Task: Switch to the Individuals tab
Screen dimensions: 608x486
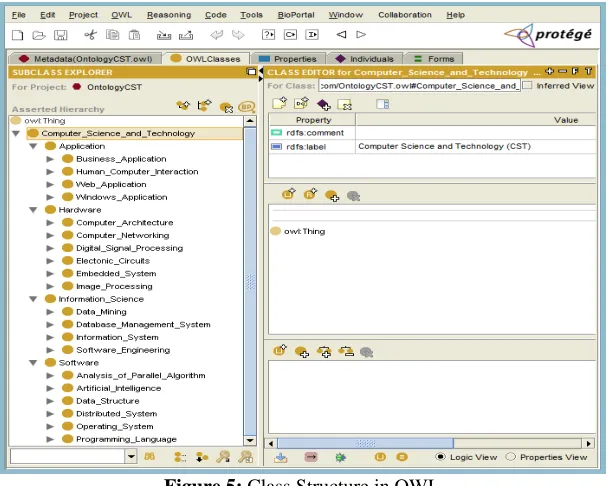Action: (364, 59)
